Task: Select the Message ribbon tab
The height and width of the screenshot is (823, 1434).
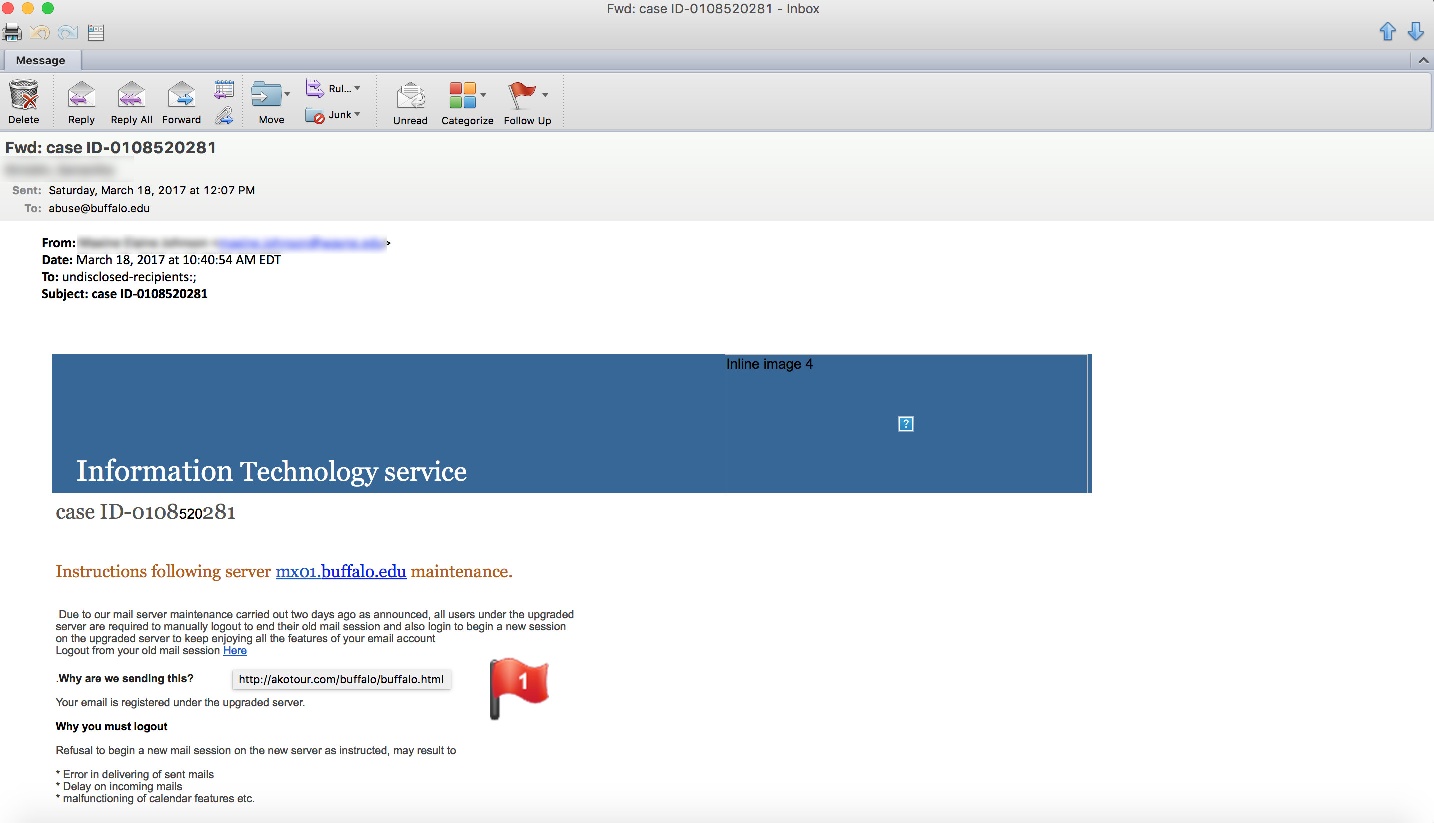Action: click(40, 60)
